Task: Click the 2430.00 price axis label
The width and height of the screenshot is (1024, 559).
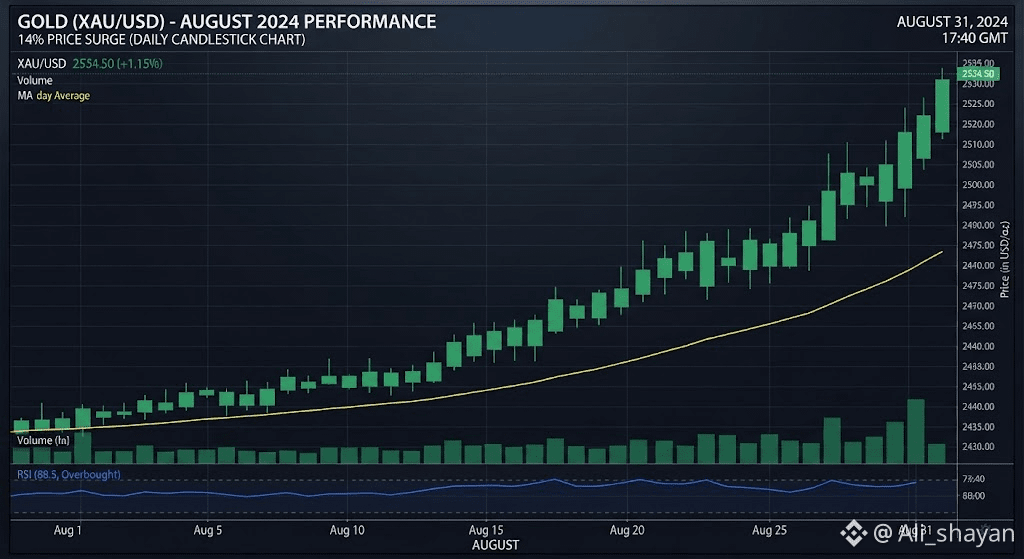Action: [978, 447]
